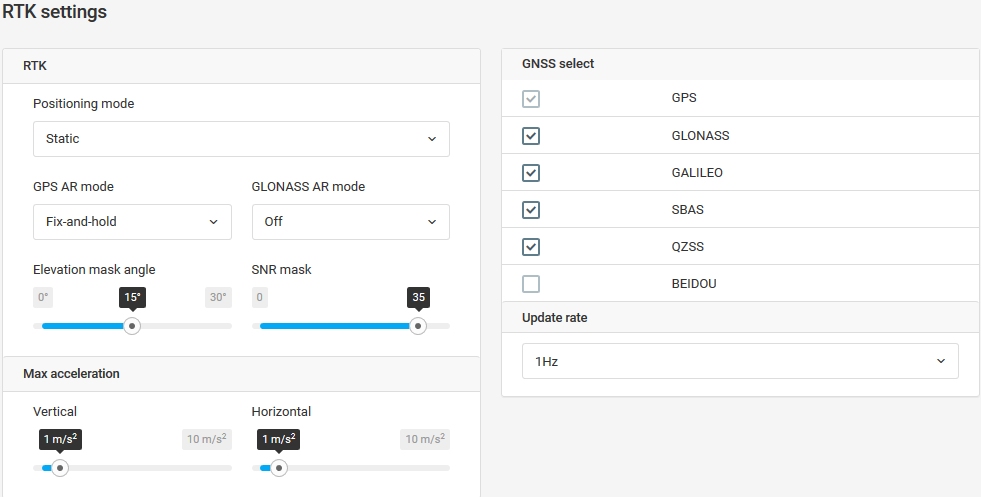Click the greyed GPS checkbox
The image size is (981, 497).
(531, 99)
